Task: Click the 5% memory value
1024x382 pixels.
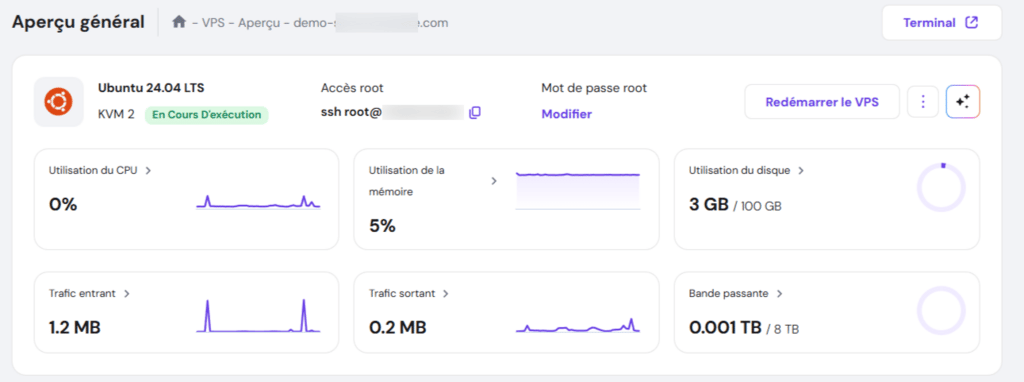Action: (383, 226)
